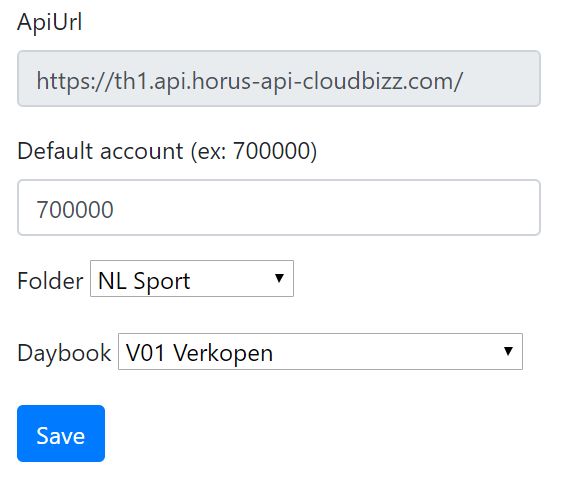Click the Save button

click(x=61, y=433)
